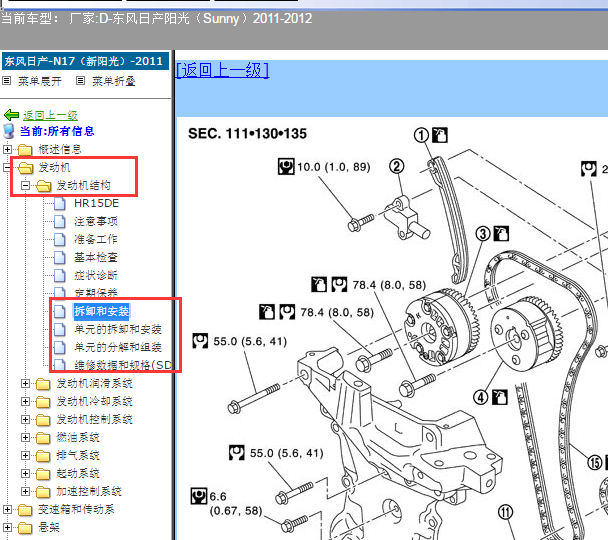
Task: Click the folder icon for 加速控制系统
Action: (43, 492)
